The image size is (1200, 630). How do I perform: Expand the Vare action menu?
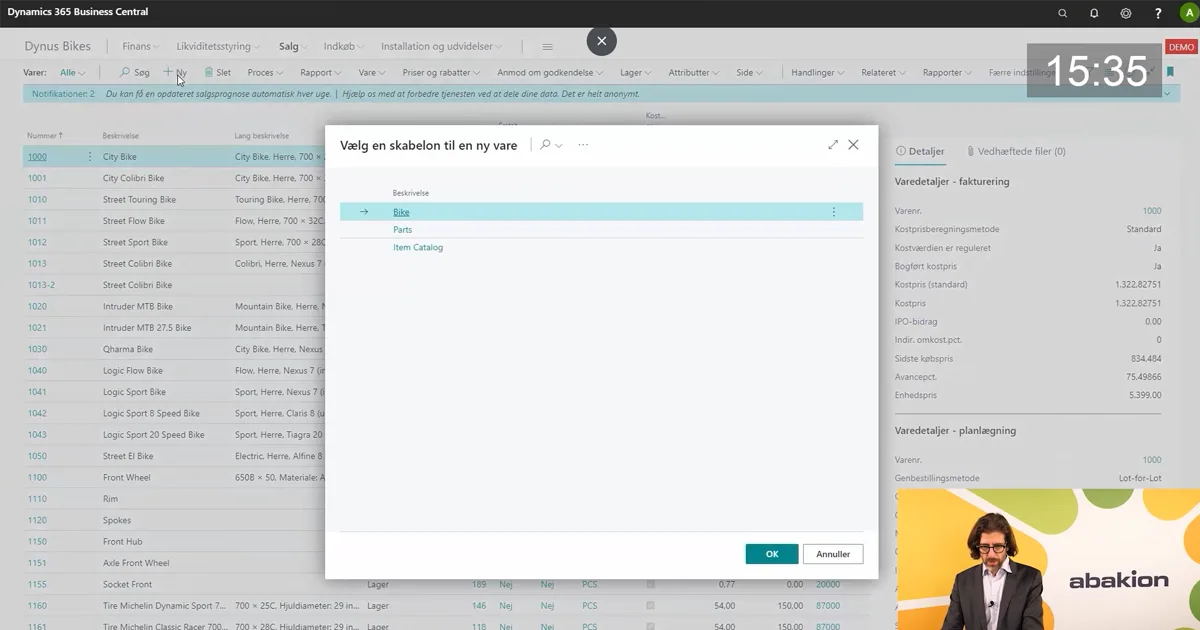[x=373, y=72]
